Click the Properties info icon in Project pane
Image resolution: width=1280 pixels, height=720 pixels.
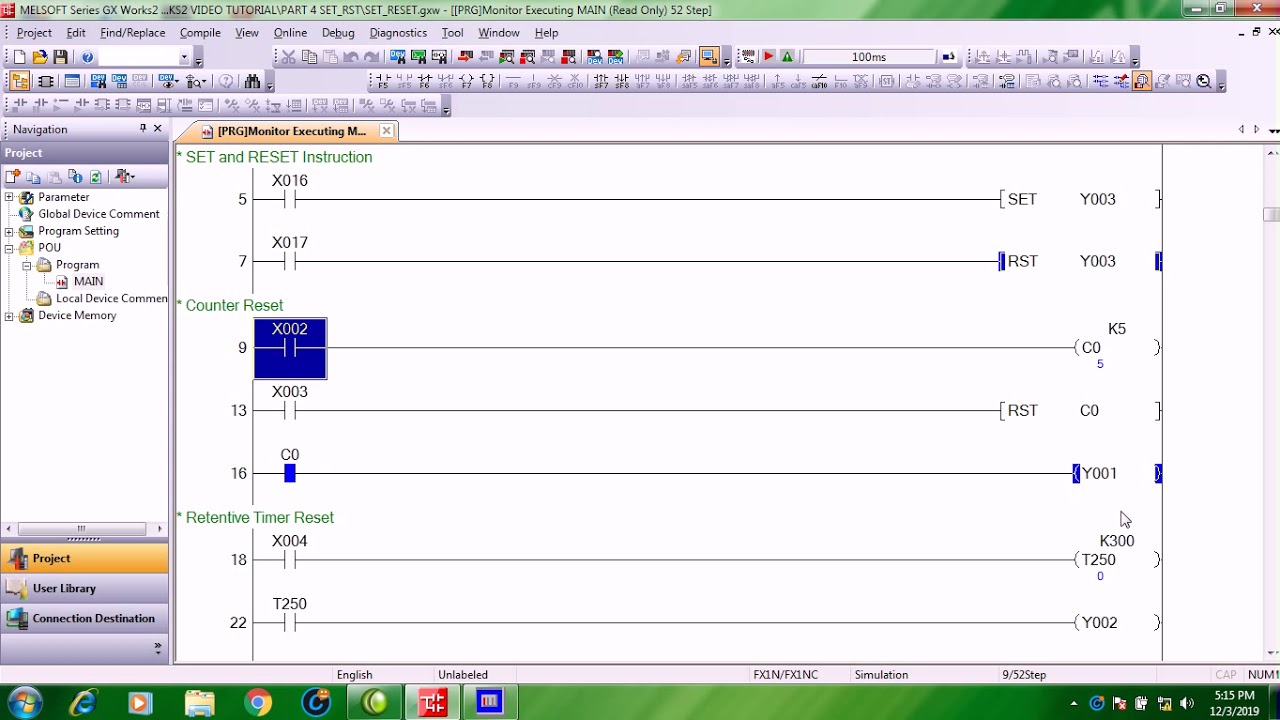(x=75, y=176)
